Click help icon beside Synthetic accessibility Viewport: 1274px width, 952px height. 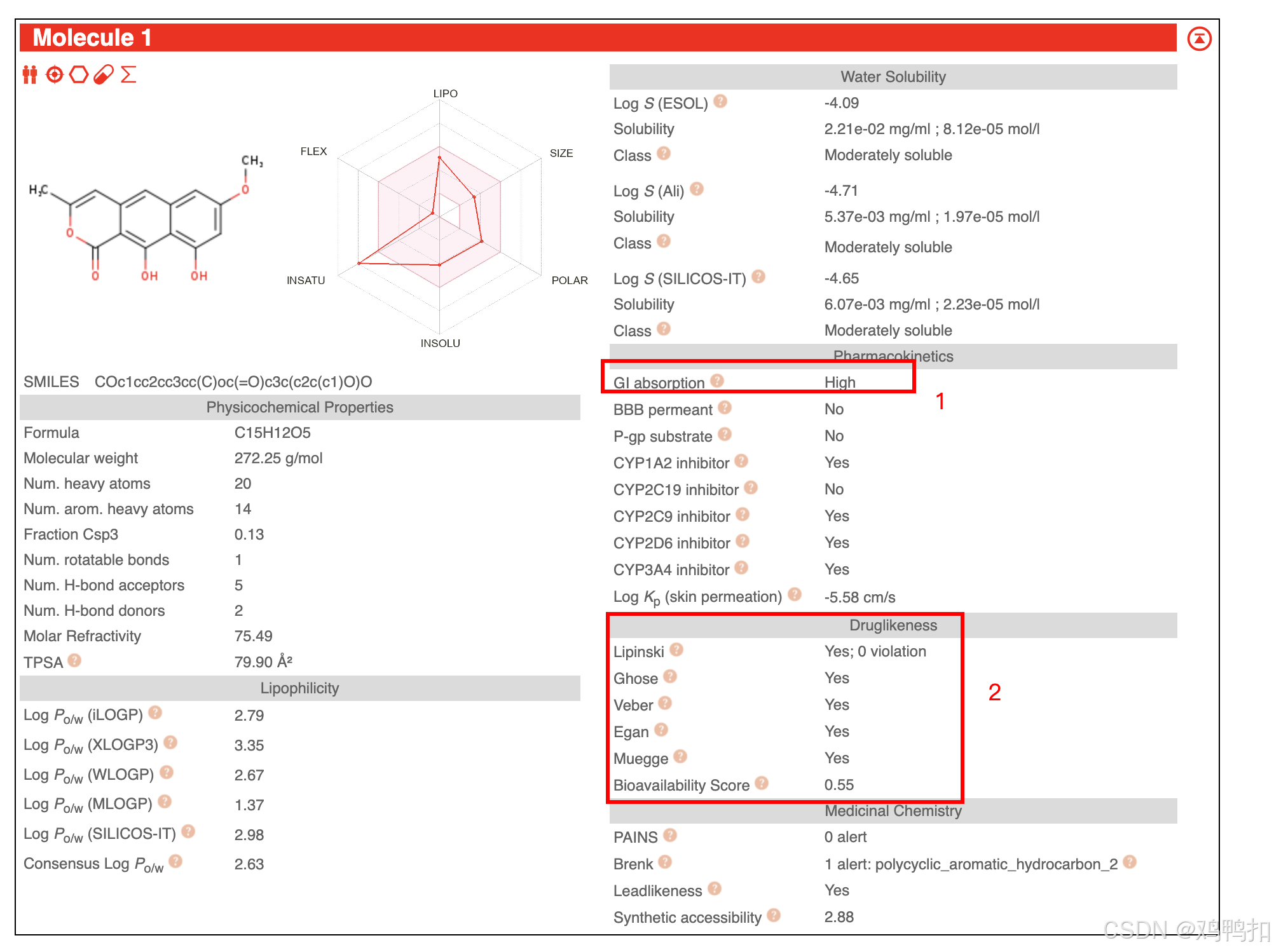click(774, 915)
